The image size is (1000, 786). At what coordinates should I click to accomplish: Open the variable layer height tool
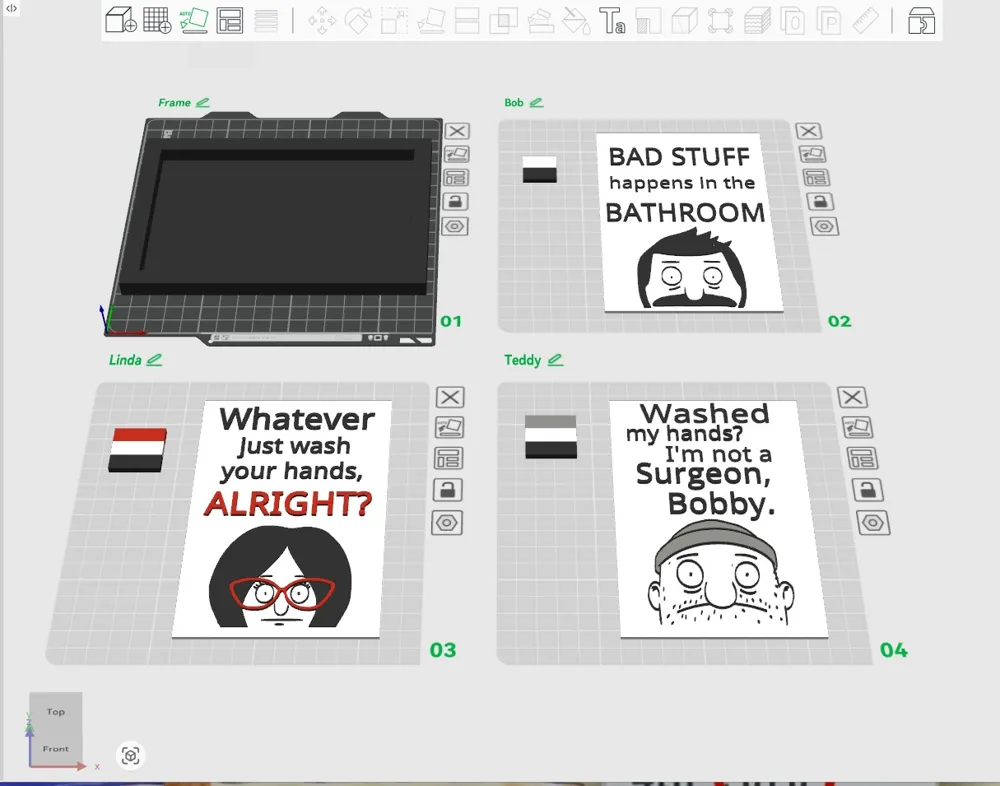pyautogui.click(x=266, y=20)
